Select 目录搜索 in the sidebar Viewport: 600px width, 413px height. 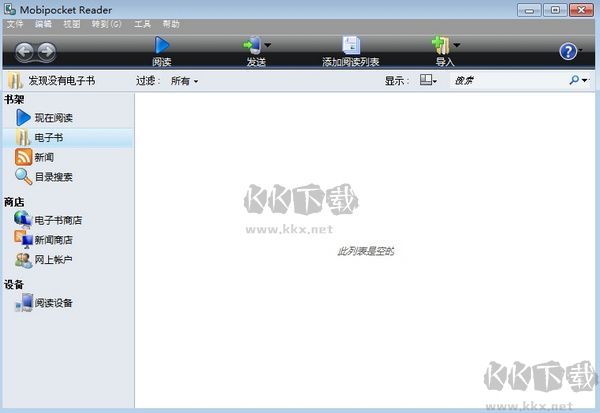tap(44, 177)
